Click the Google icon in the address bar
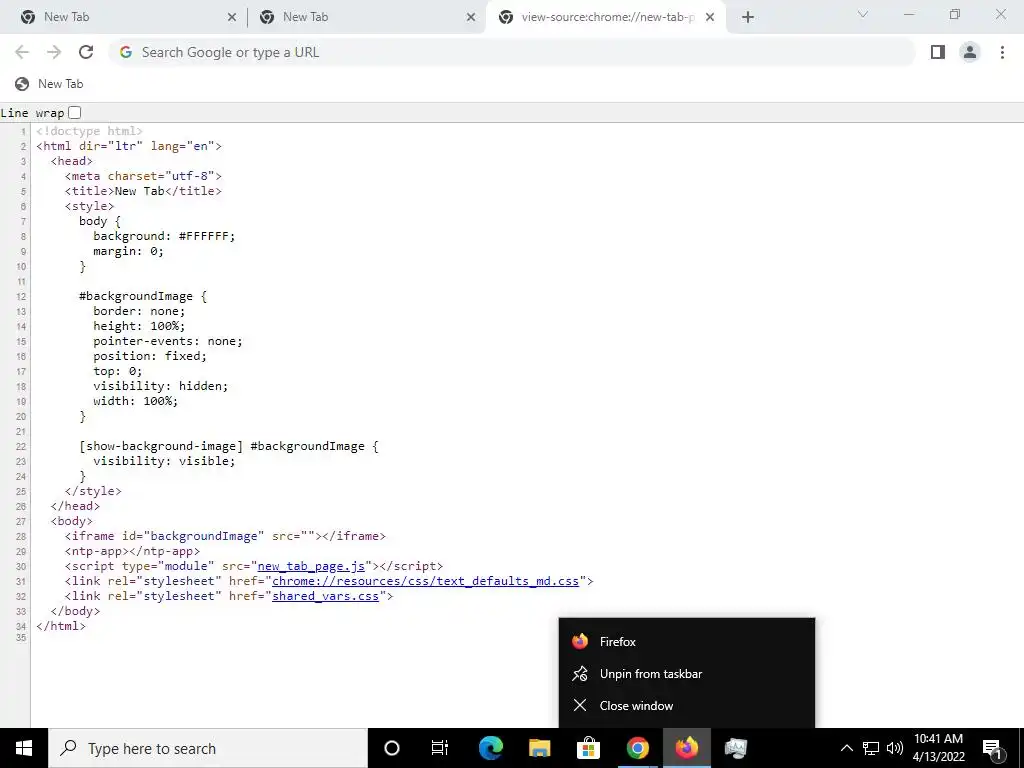1024x768 pixels. pyautogui.click(x=126, y=52)
